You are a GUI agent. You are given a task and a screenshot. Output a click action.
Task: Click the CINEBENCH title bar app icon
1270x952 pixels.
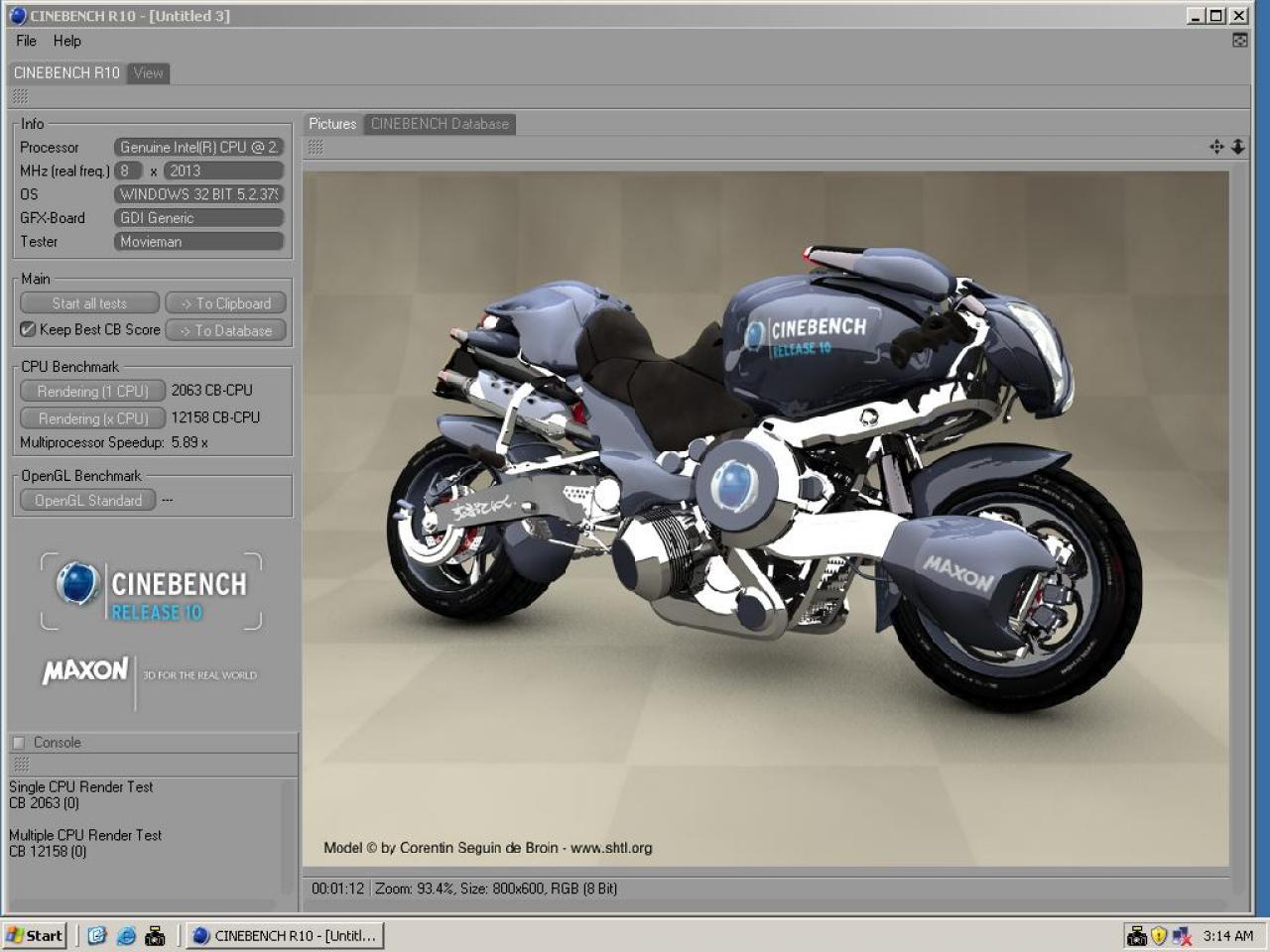(x=17, y=15)
